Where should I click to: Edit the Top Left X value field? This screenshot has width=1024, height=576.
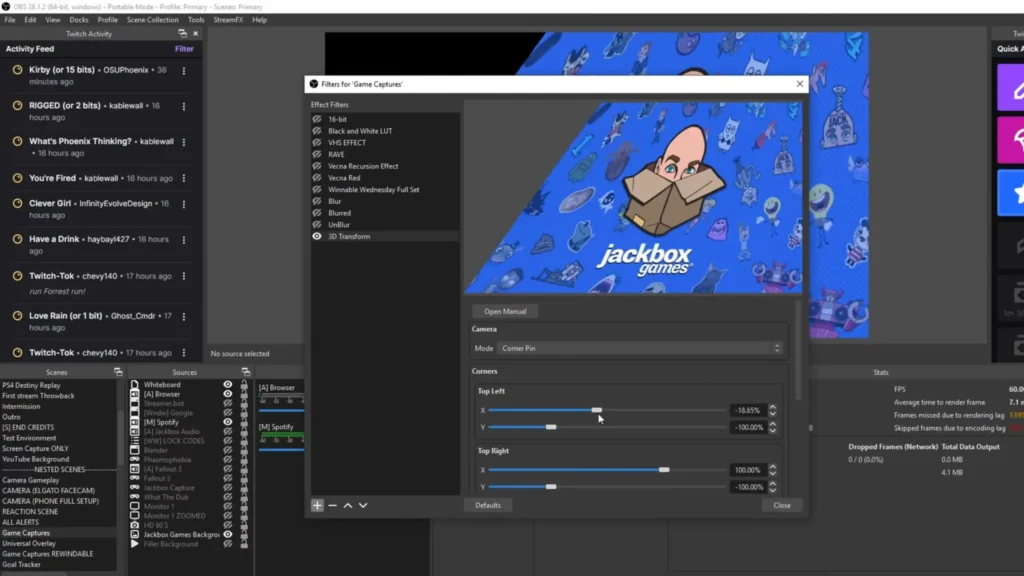pos(748,411)
